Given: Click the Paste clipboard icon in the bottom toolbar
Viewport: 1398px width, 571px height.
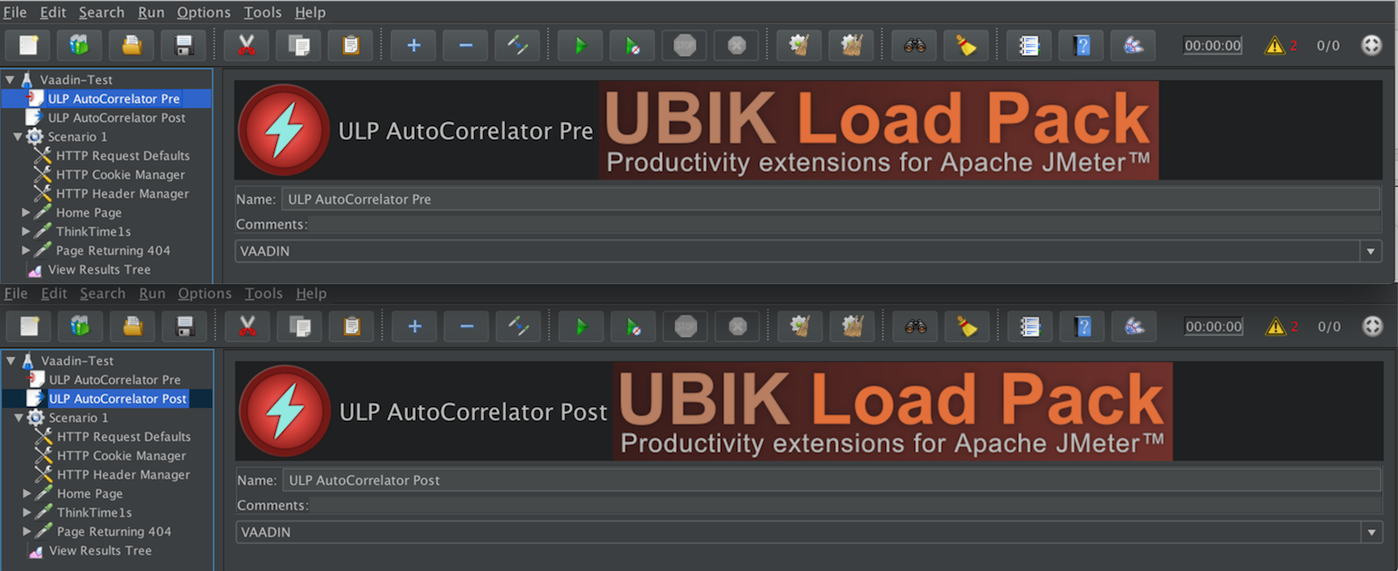Looking at the screenshot, I should (351, 326).
